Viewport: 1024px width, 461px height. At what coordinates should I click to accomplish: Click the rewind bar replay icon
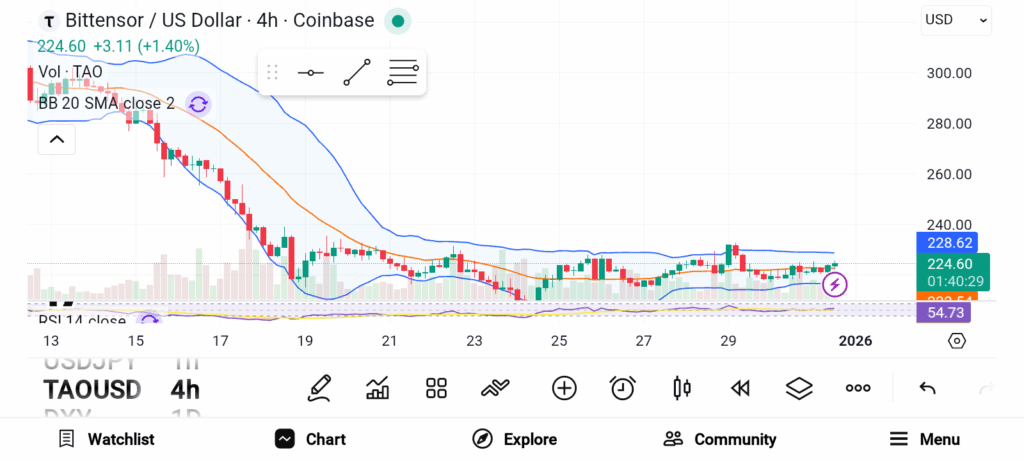click(740, 388)
